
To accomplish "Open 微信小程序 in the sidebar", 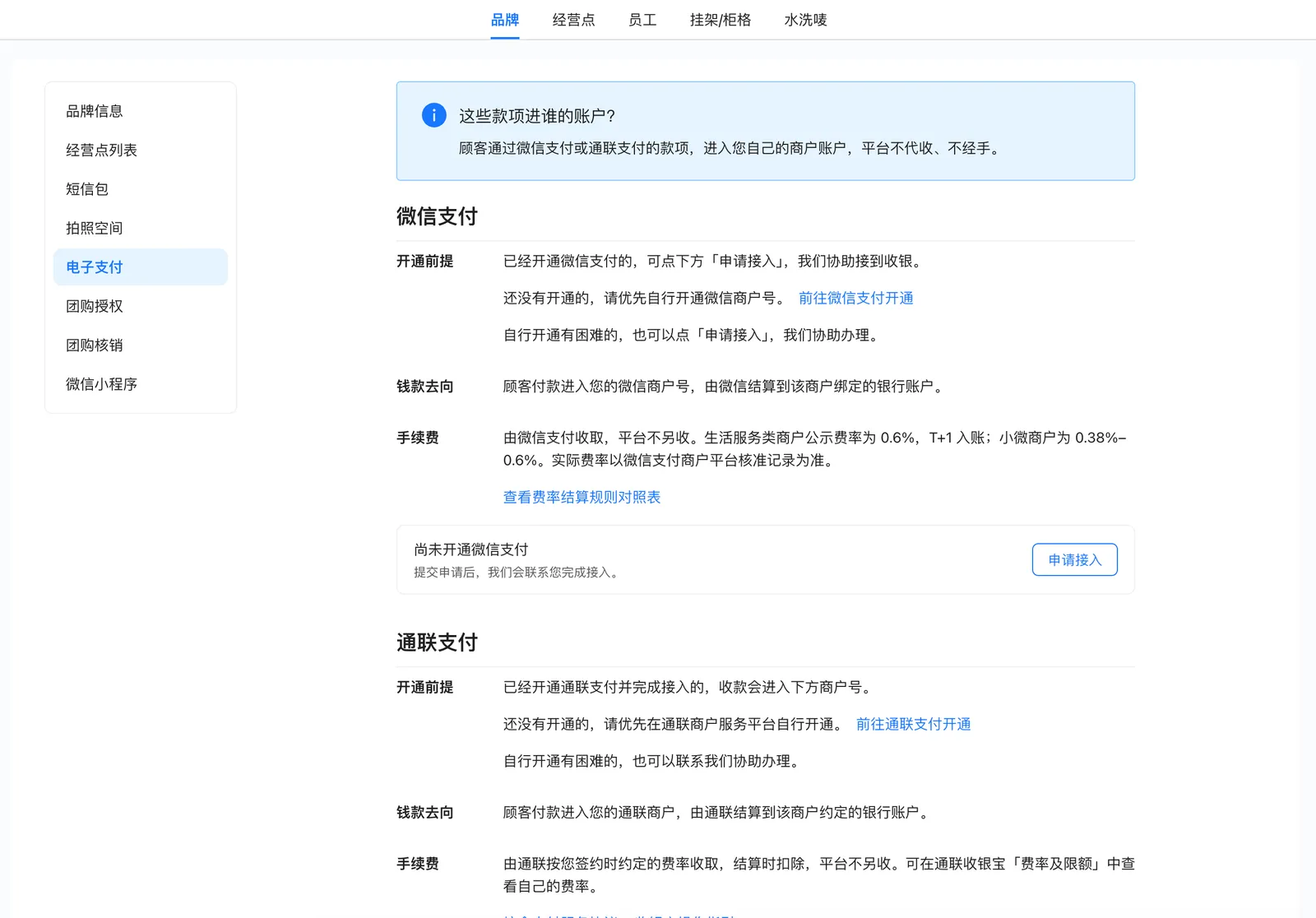I will pos(141,384).
